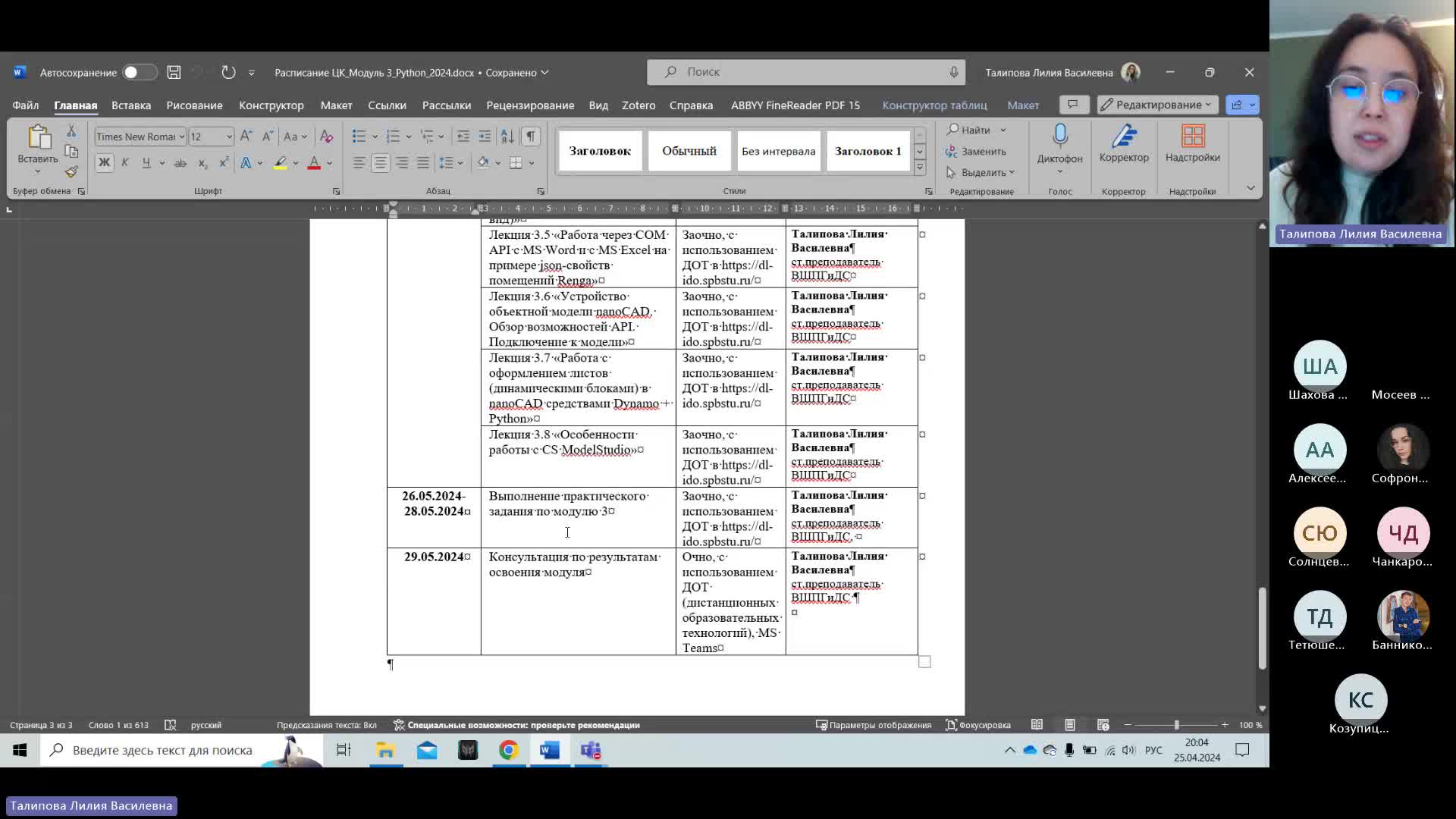Toggle the show paragraph marks ¶ button

pyautogui.click(x=530, y=136)
